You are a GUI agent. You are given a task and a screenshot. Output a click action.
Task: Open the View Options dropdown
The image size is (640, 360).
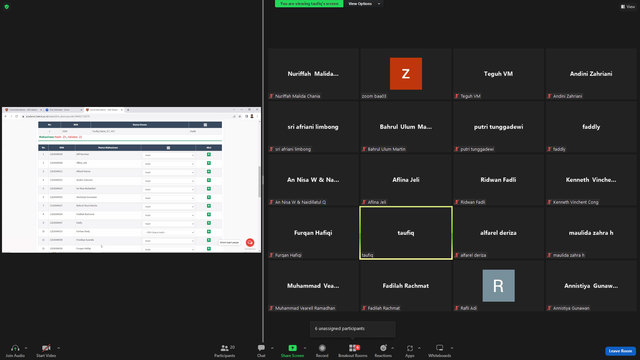364,4
